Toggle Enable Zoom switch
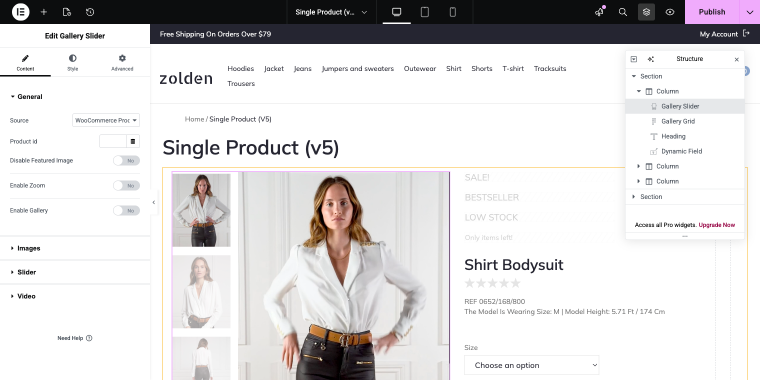760x380 pixels. tap(127, 186)
